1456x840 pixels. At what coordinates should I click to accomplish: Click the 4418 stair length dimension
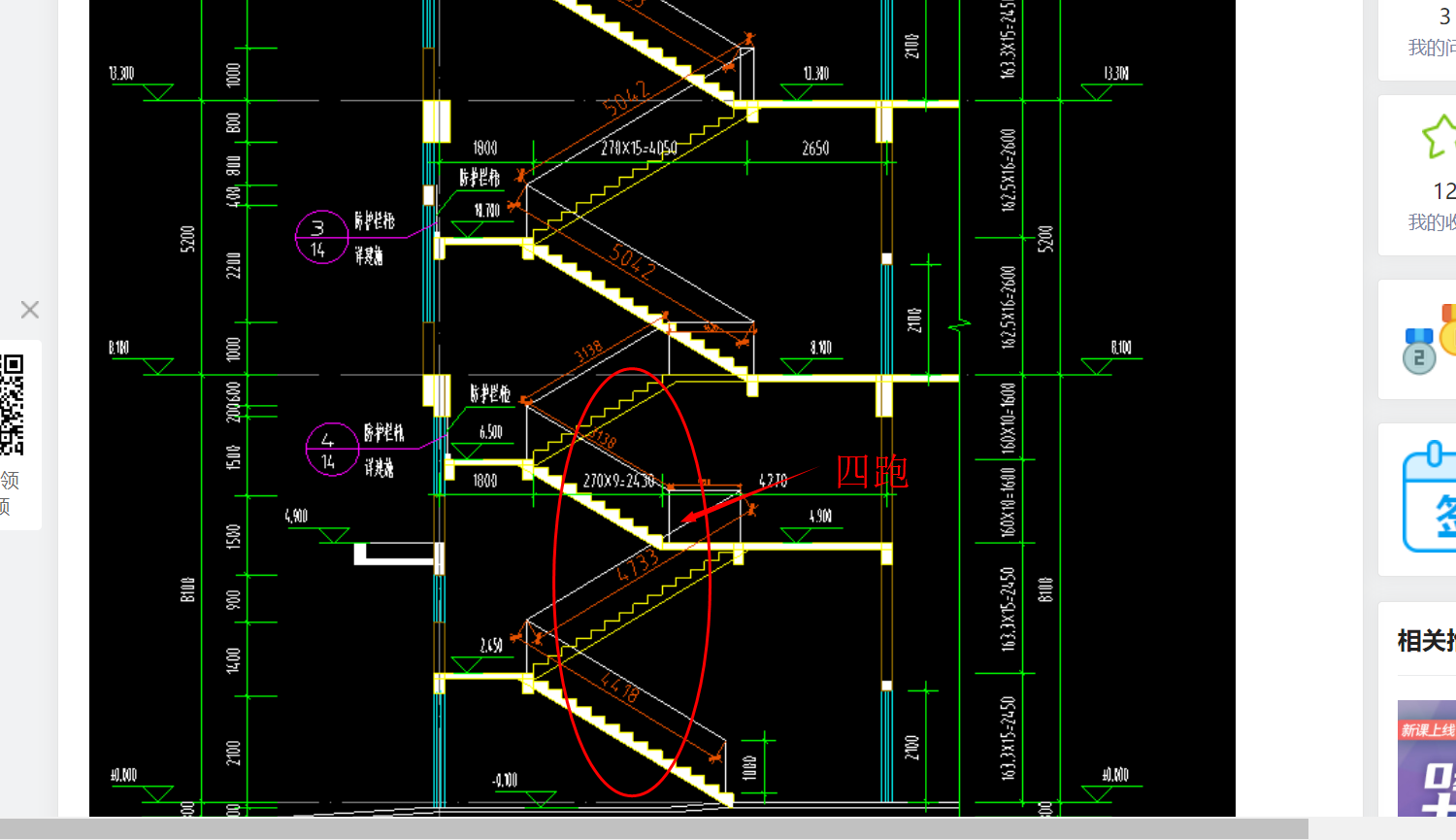619,687
